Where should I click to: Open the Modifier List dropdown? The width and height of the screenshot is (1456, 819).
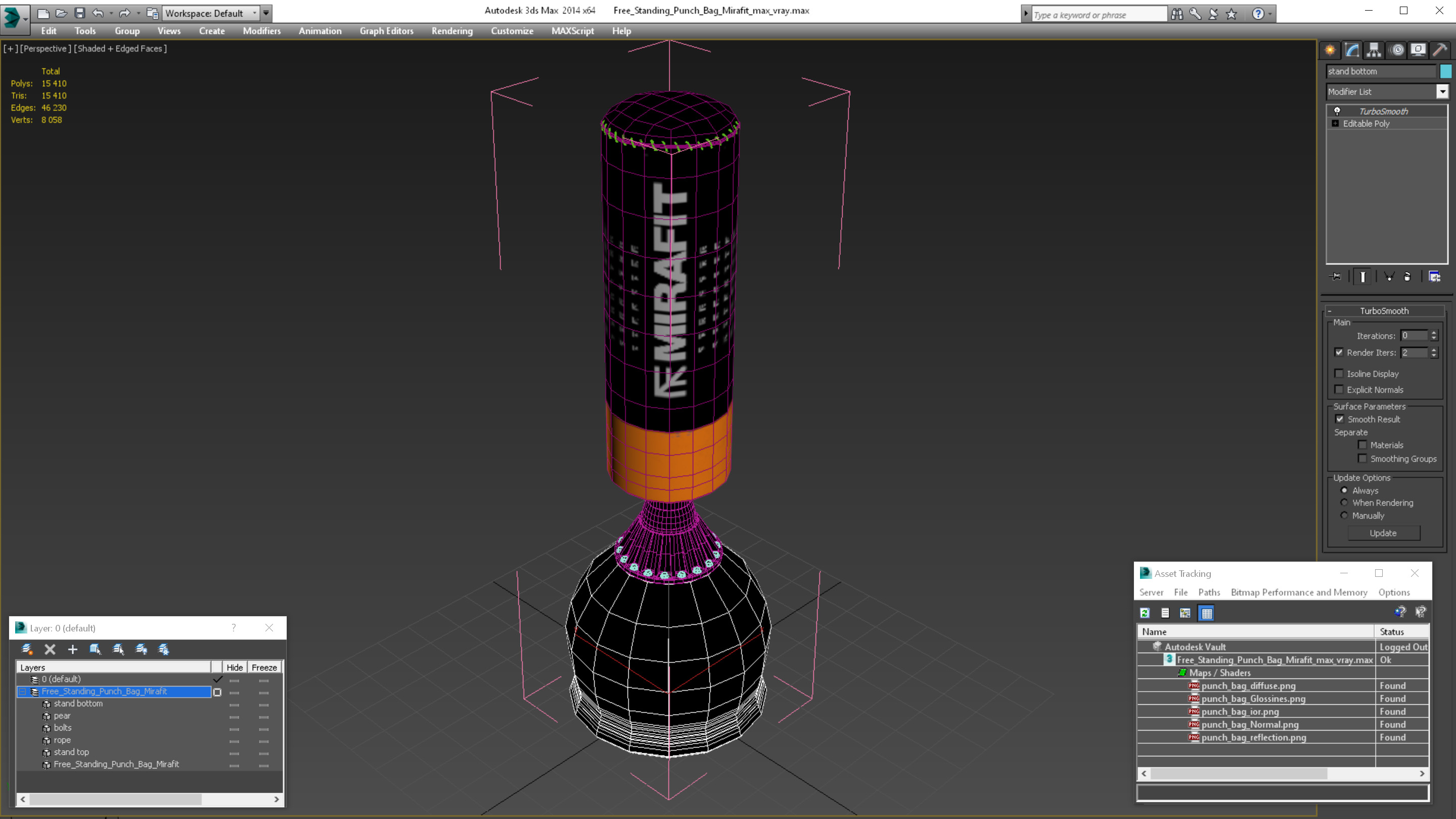coord(1443,92)
